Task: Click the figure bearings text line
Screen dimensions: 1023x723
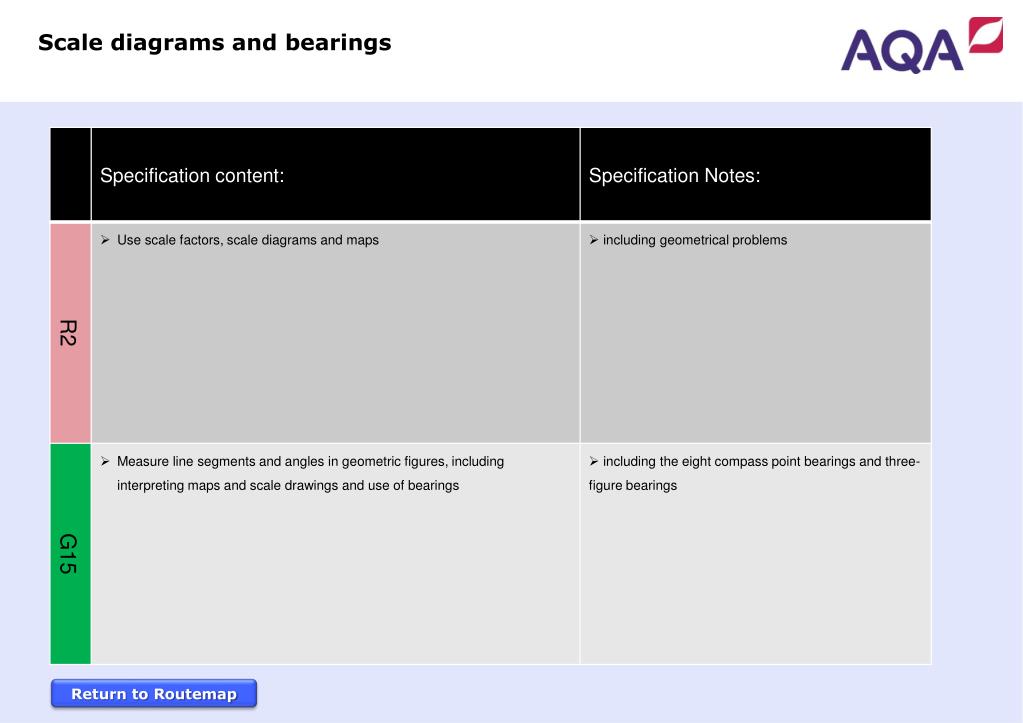Action: click(x=633, y=485)
